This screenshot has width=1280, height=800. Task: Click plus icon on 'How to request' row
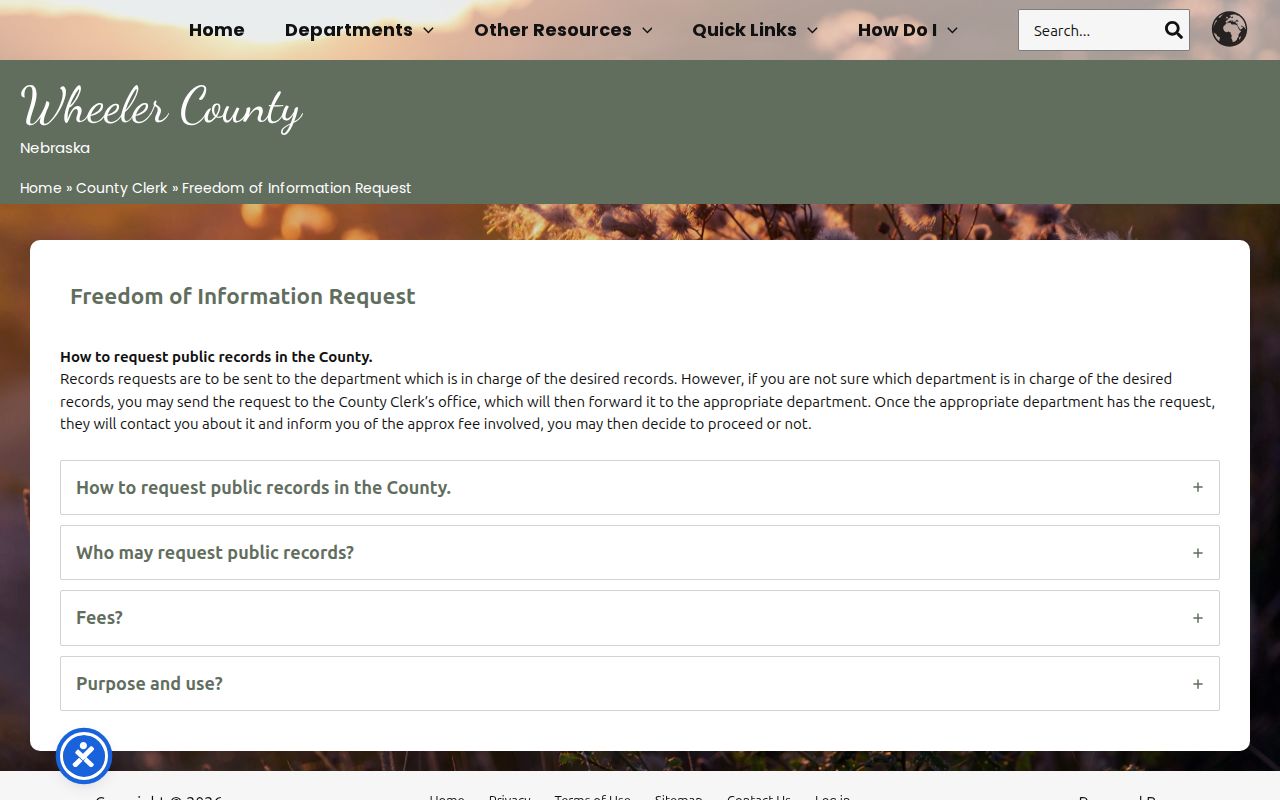click(1197, 487)
